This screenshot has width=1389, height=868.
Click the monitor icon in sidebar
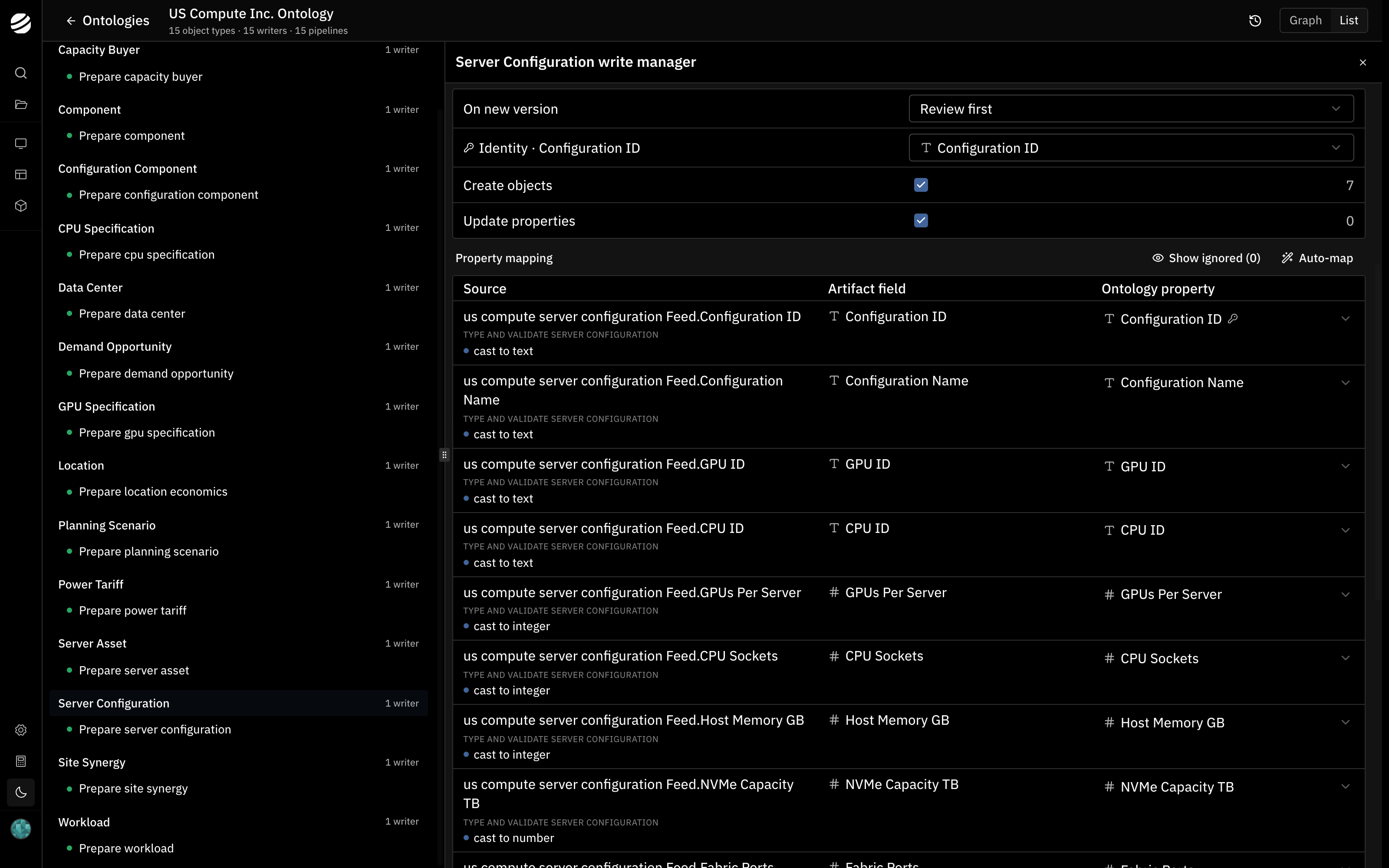(21, 144)
